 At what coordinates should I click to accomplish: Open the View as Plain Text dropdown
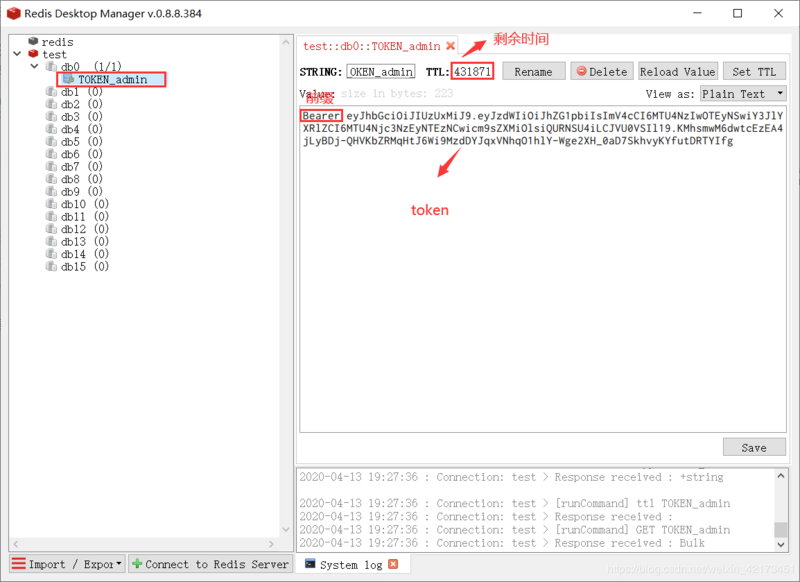[740, 93]
